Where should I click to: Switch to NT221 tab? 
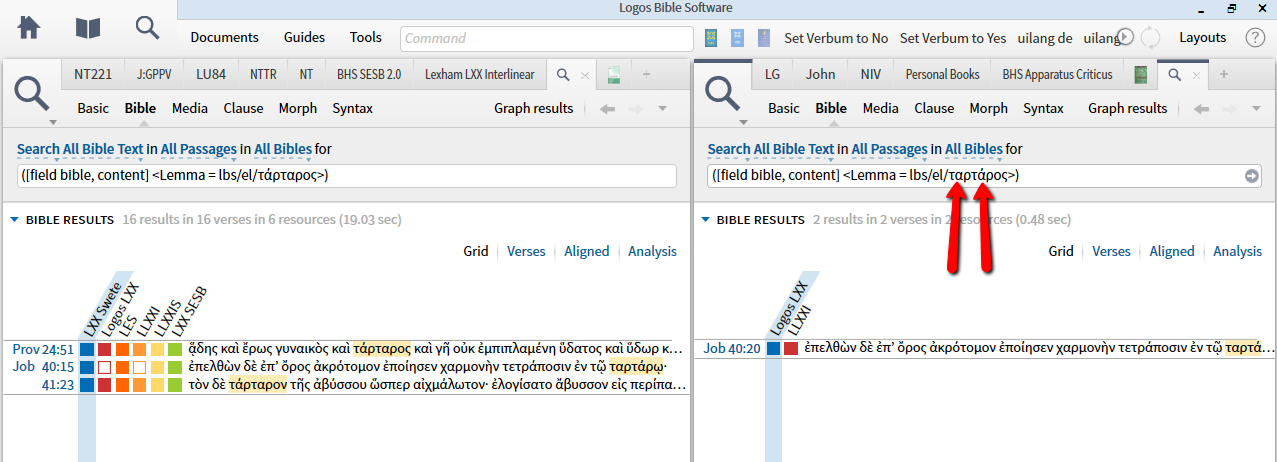pos(92,74)
